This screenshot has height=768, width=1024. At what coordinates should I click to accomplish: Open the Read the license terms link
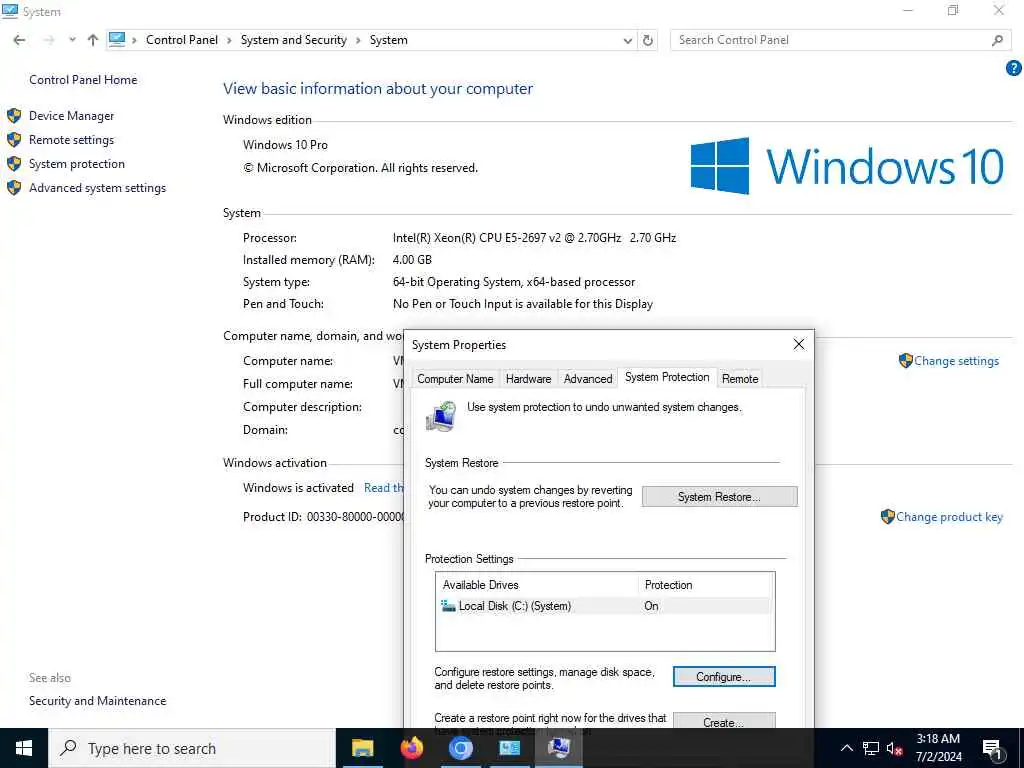pos(383,488)
